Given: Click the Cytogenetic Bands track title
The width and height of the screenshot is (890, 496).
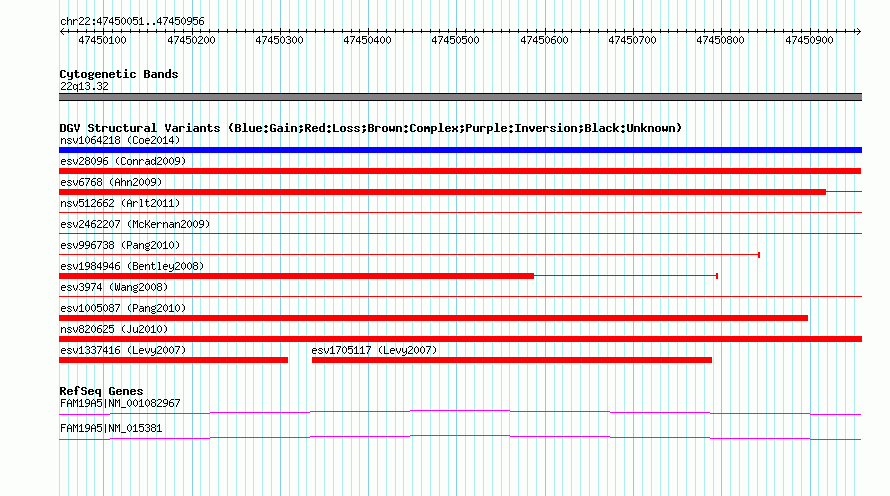Looking at the screenshot, I should click(x=119, y=74).
